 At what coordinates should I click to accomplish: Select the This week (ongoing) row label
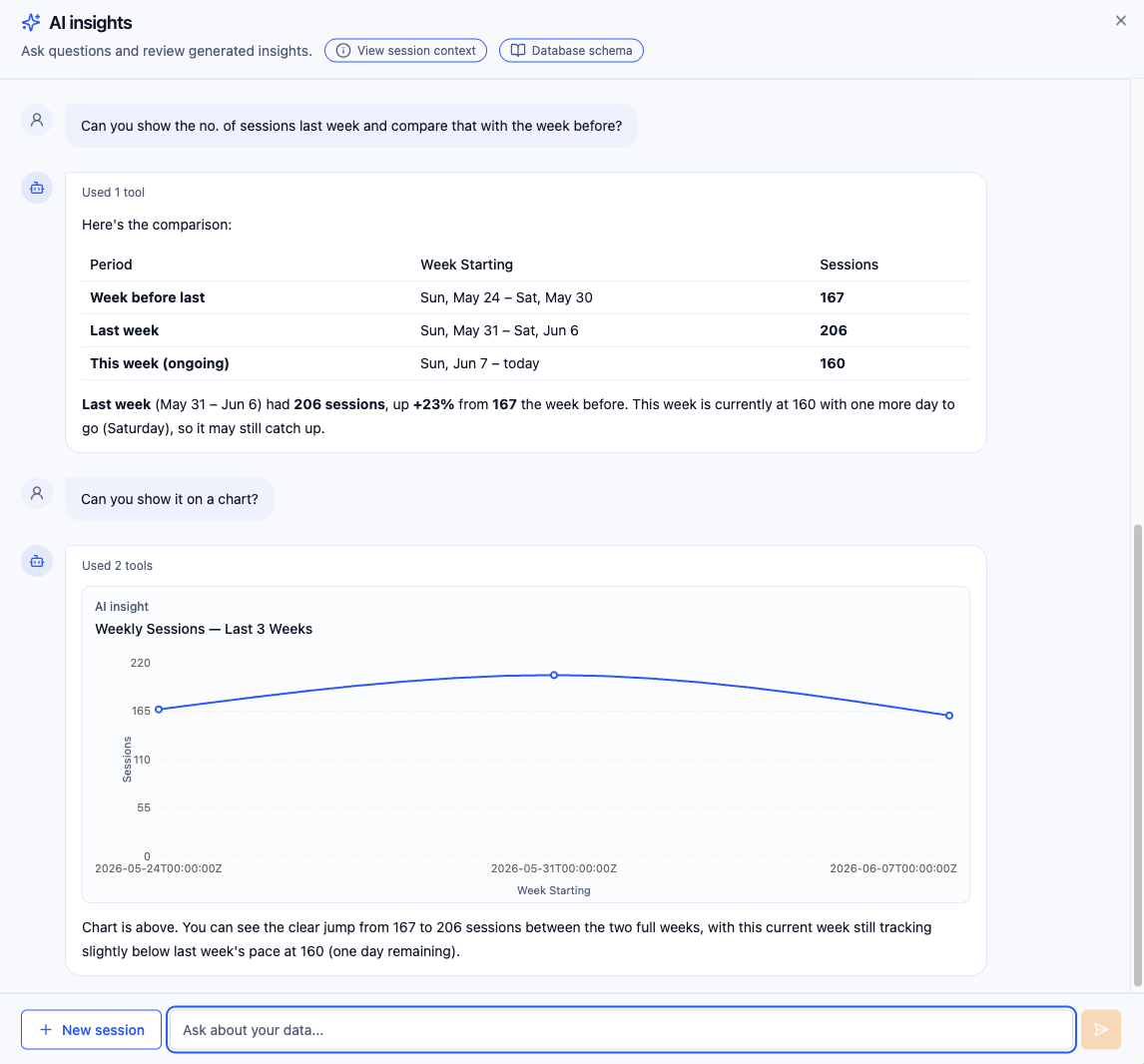click(x=159, y=363)
